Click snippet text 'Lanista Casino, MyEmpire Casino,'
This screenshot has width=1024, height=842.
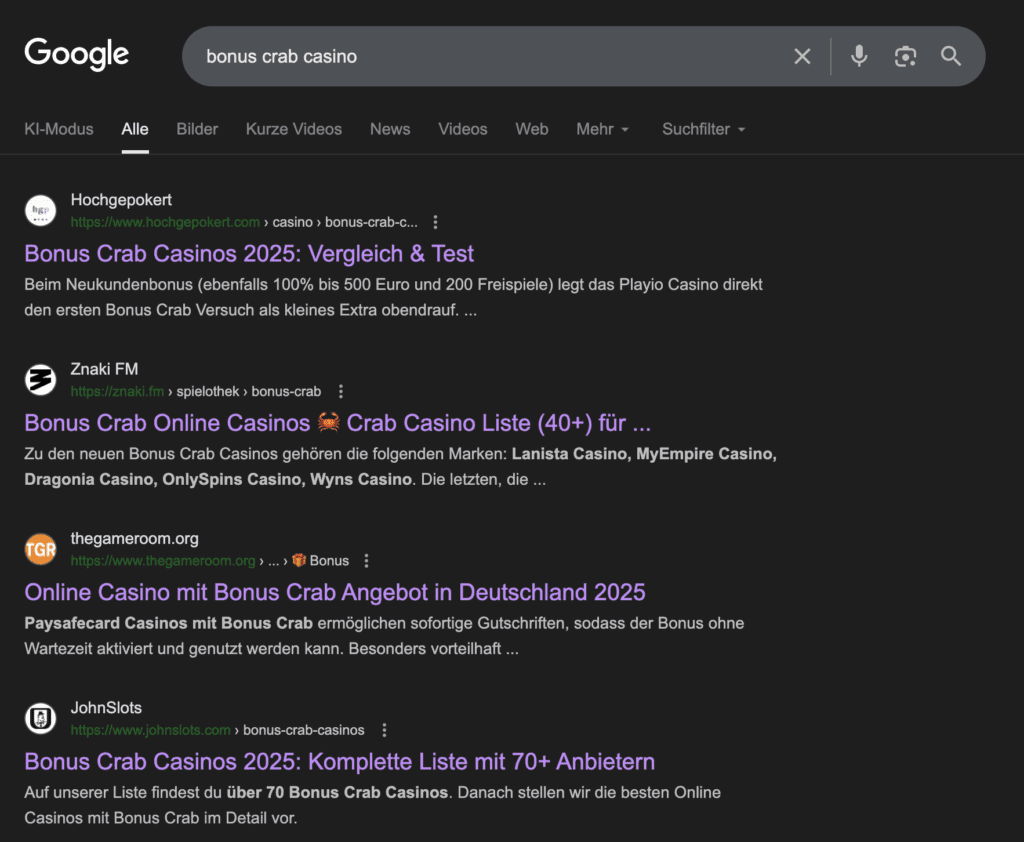[644, 453]
